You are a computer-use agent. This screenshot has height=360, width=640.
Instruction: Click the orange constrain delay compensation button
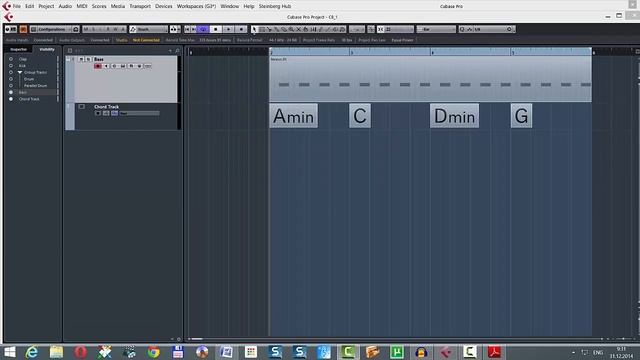point(23,29)
